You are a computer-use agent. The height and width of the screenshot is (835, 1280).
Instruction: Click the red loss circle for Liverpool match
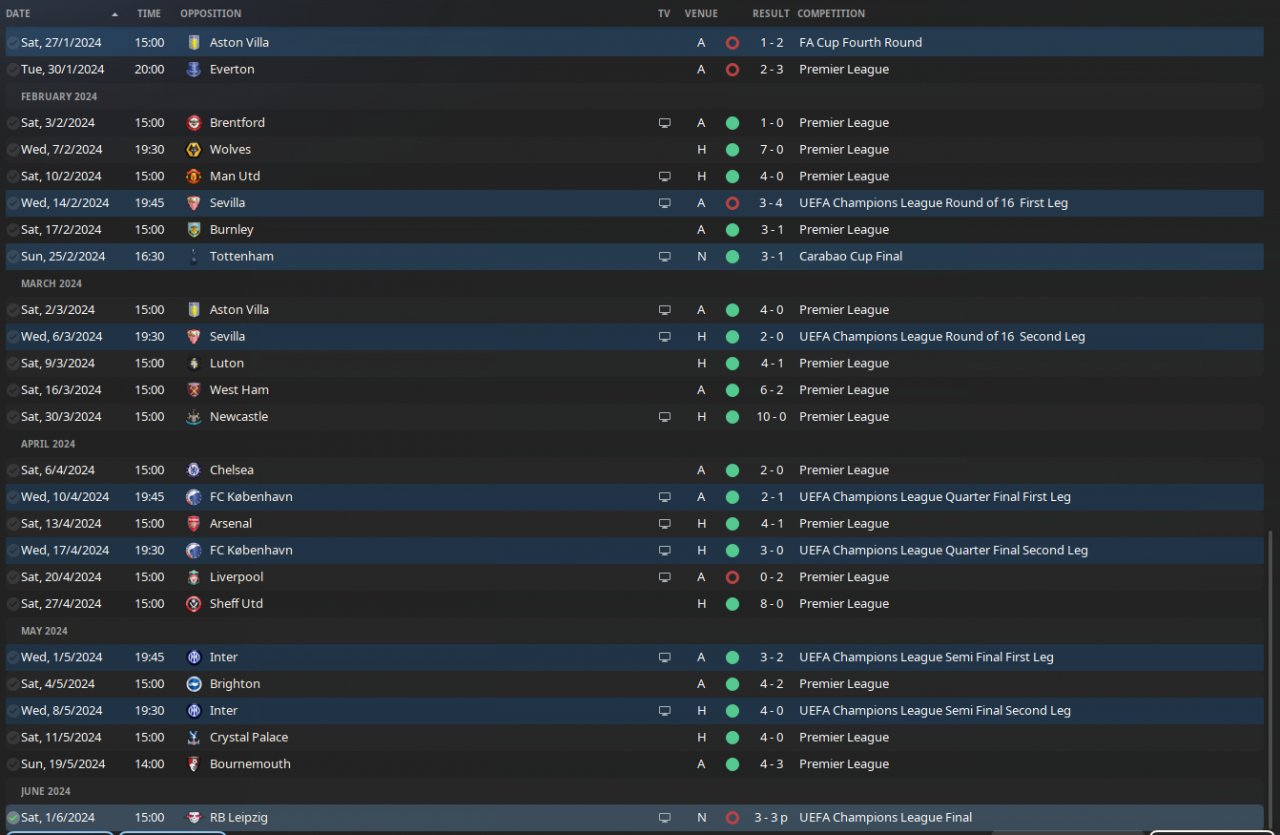732,577
